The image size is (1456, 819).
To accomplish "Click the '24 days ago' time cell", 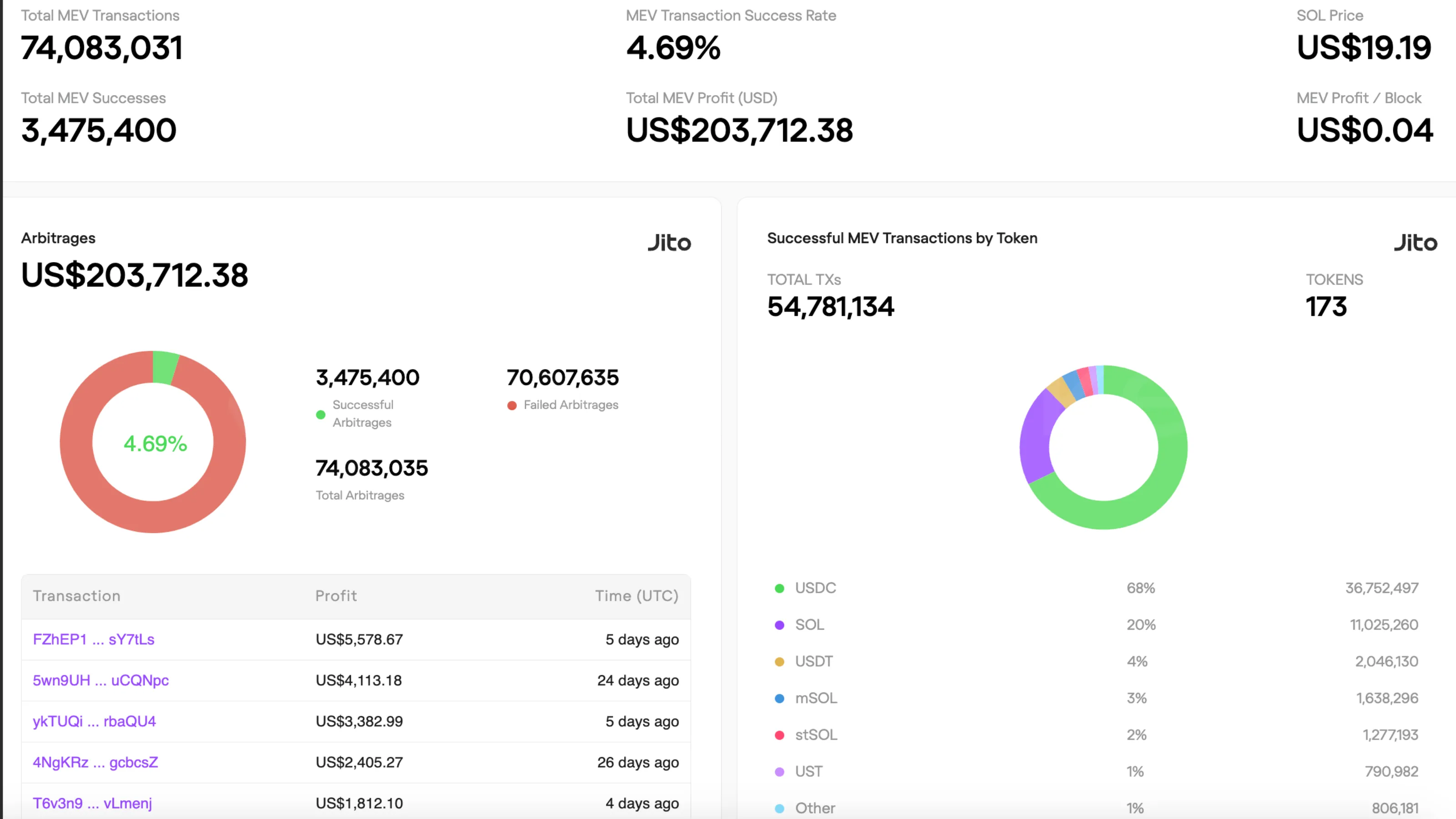I will click(x=638, y=681).
